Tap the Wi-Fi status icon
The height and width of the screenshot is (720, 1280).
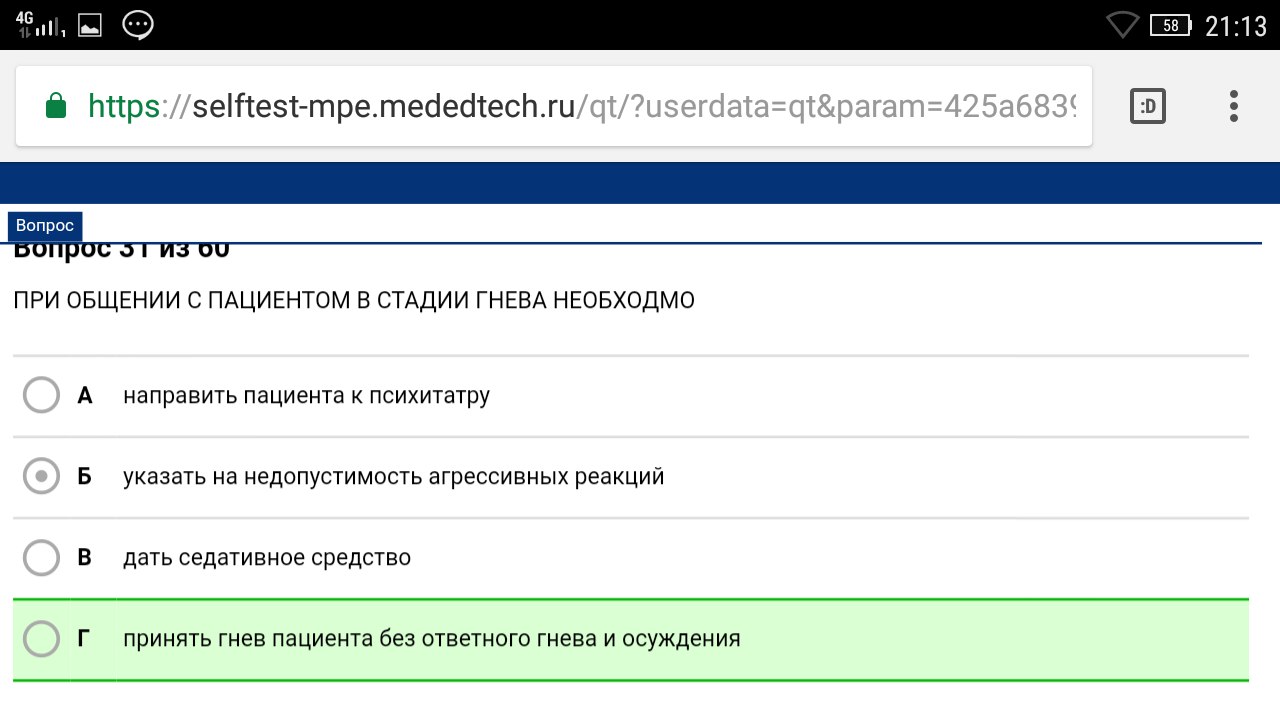[1123, 25]
